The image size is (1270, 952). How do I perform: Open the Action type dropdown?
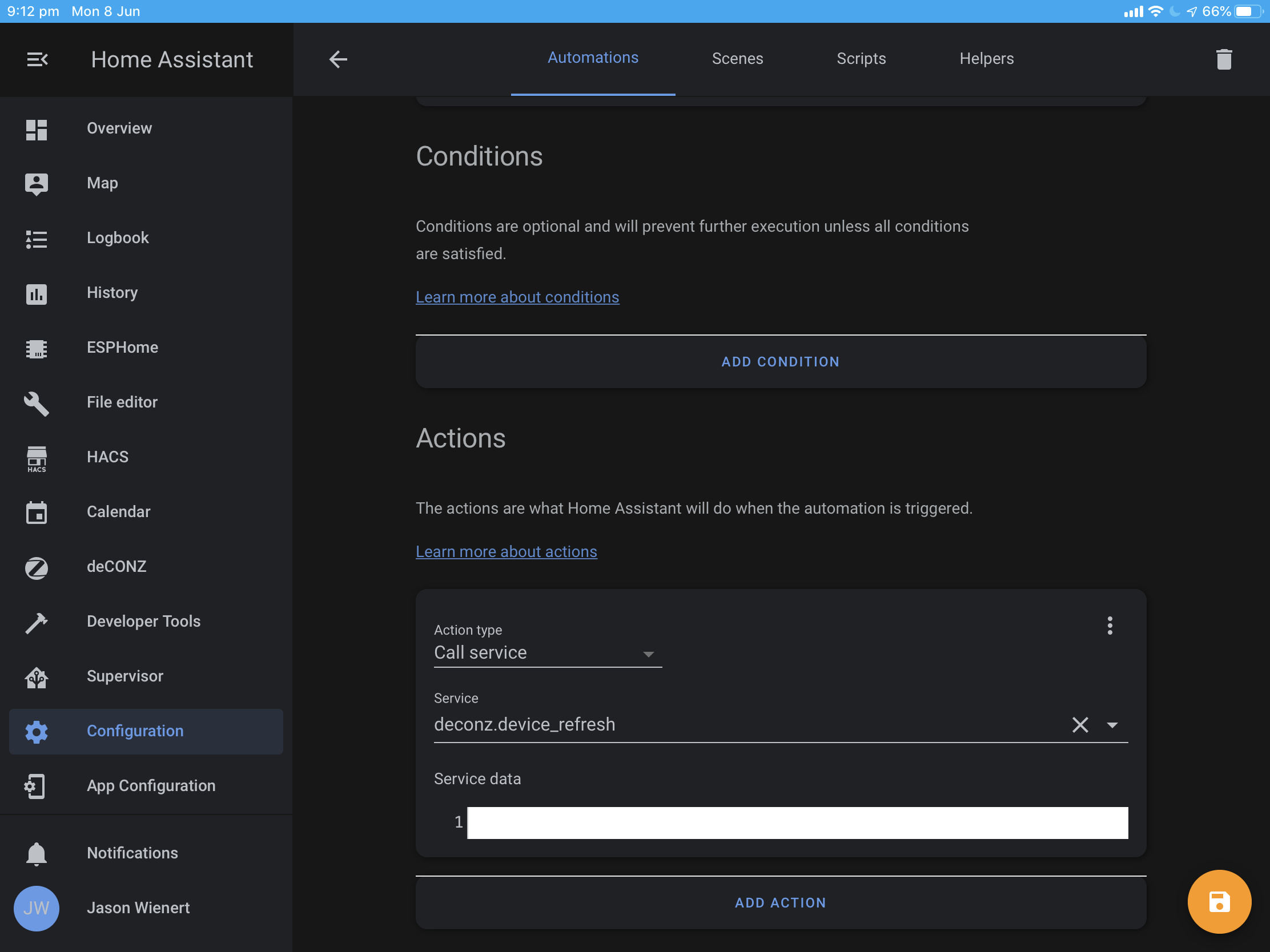[649, 654]
